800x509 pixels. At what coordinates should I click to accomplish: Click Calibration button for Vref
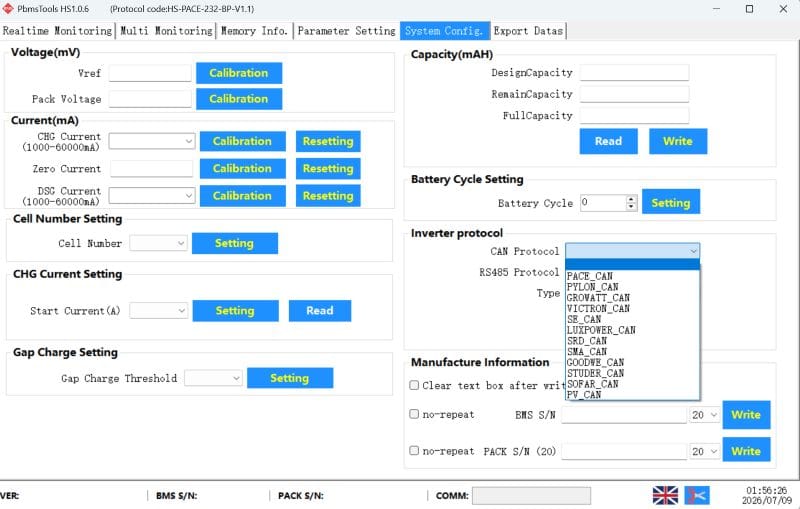[x=239, y=73]
